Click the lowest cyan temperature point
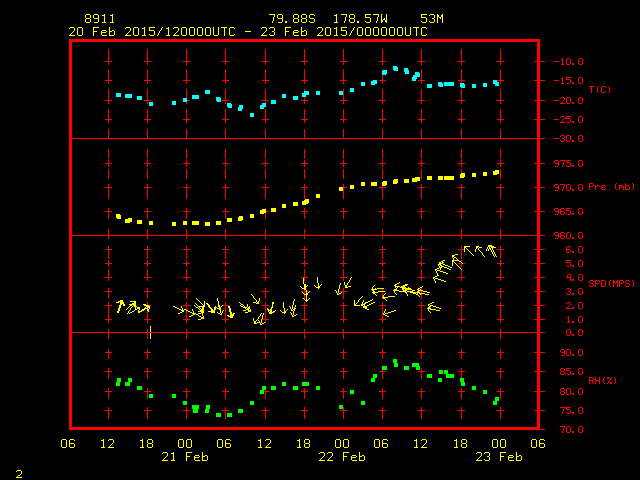 [x=252, y=115]
